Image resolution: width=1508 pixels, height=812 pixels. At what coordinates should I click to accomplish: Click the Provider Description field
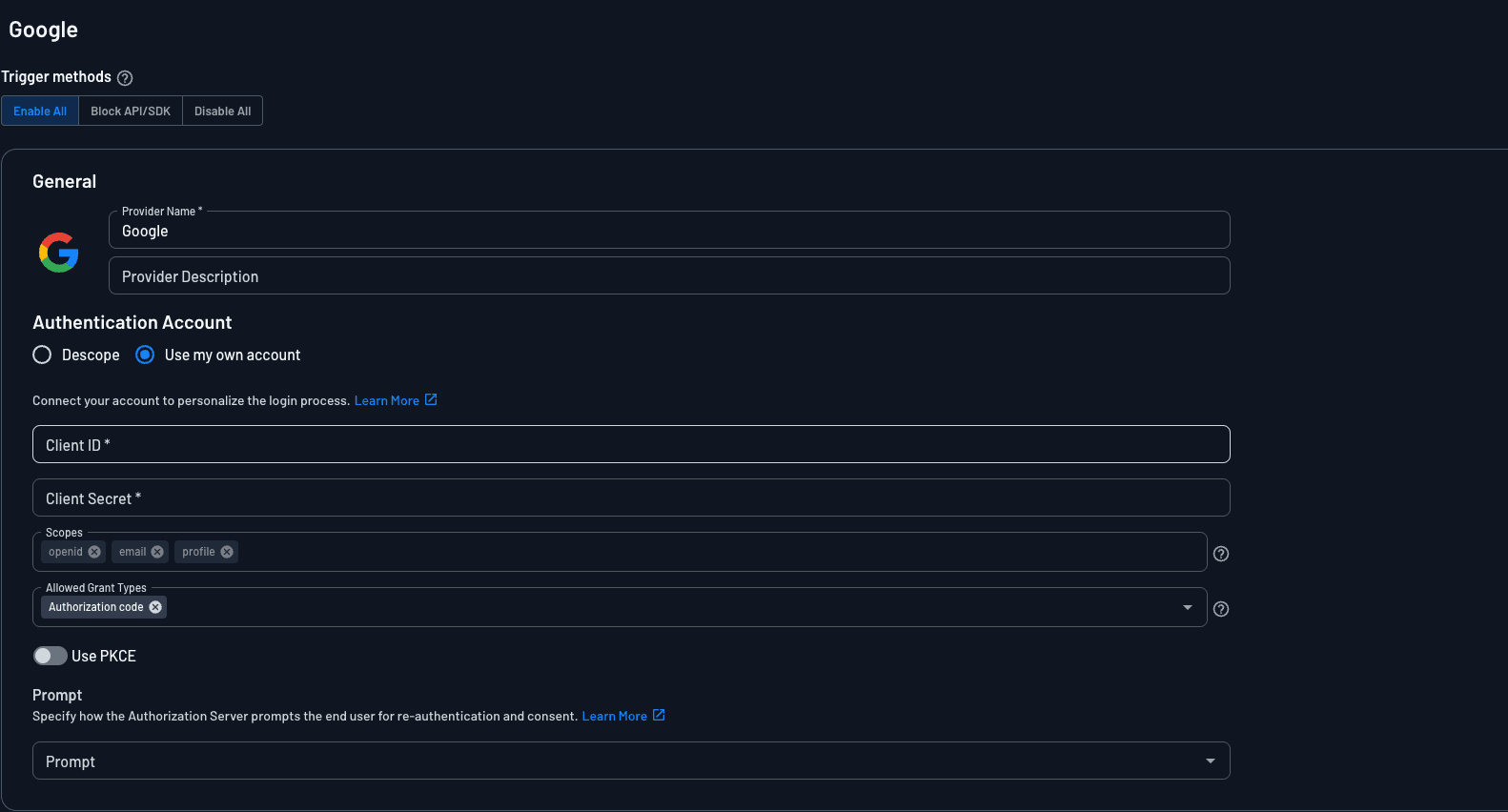coord(669,275)
